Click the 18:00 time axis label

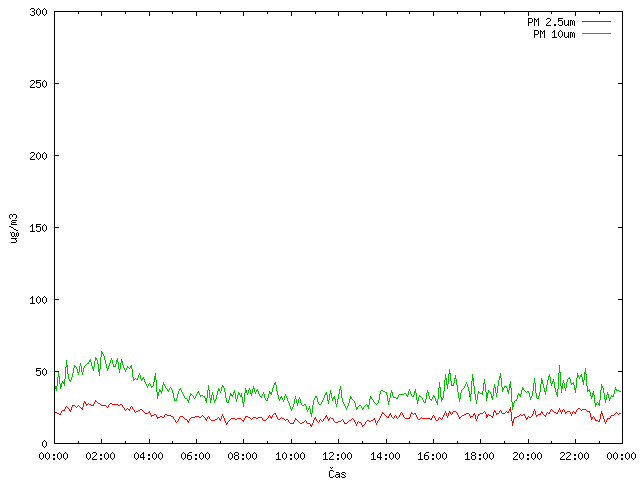(x=480, y=456)
